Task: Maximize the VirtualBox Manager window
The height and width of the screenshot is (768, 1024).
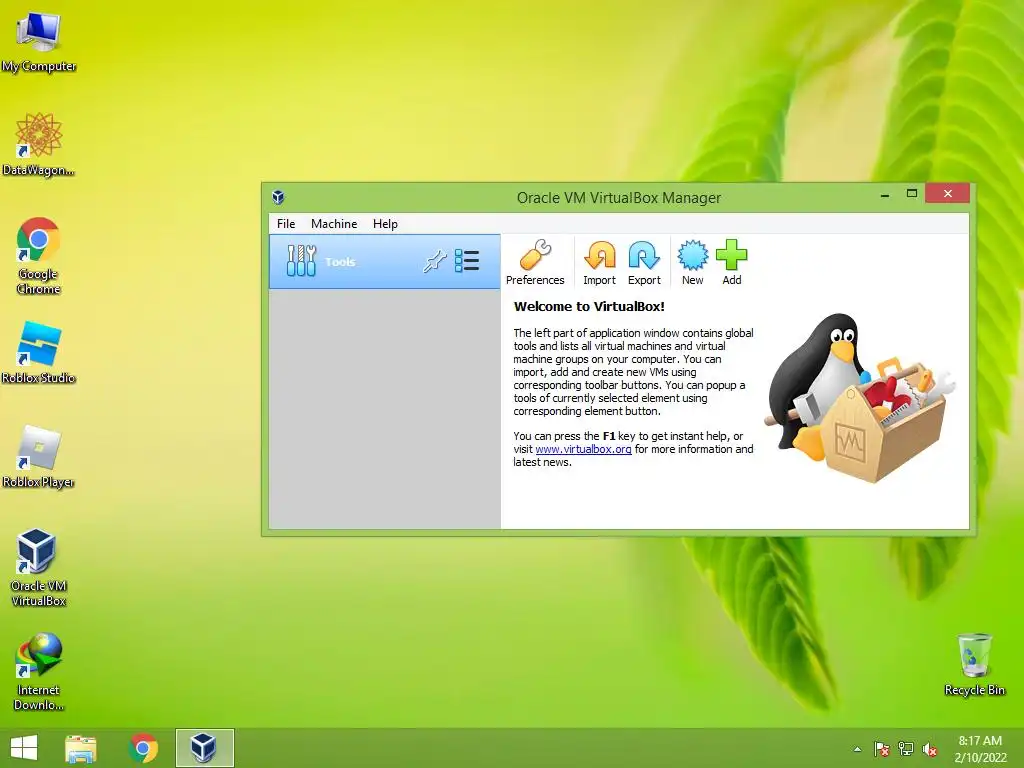Action: pos(912,193)
